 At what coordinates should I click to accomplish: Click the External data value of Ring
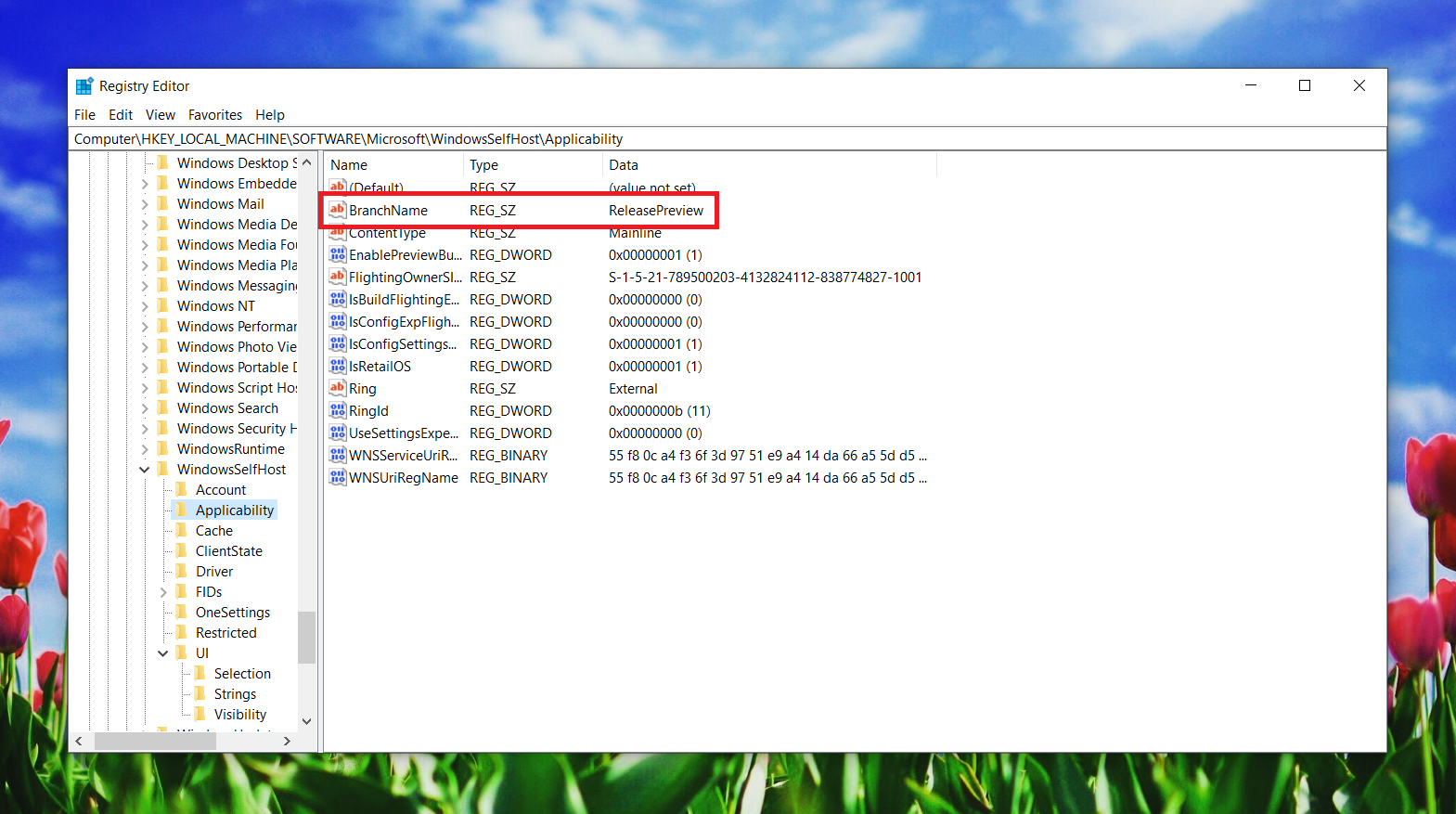pyautogui.click(x=633, y=389)
